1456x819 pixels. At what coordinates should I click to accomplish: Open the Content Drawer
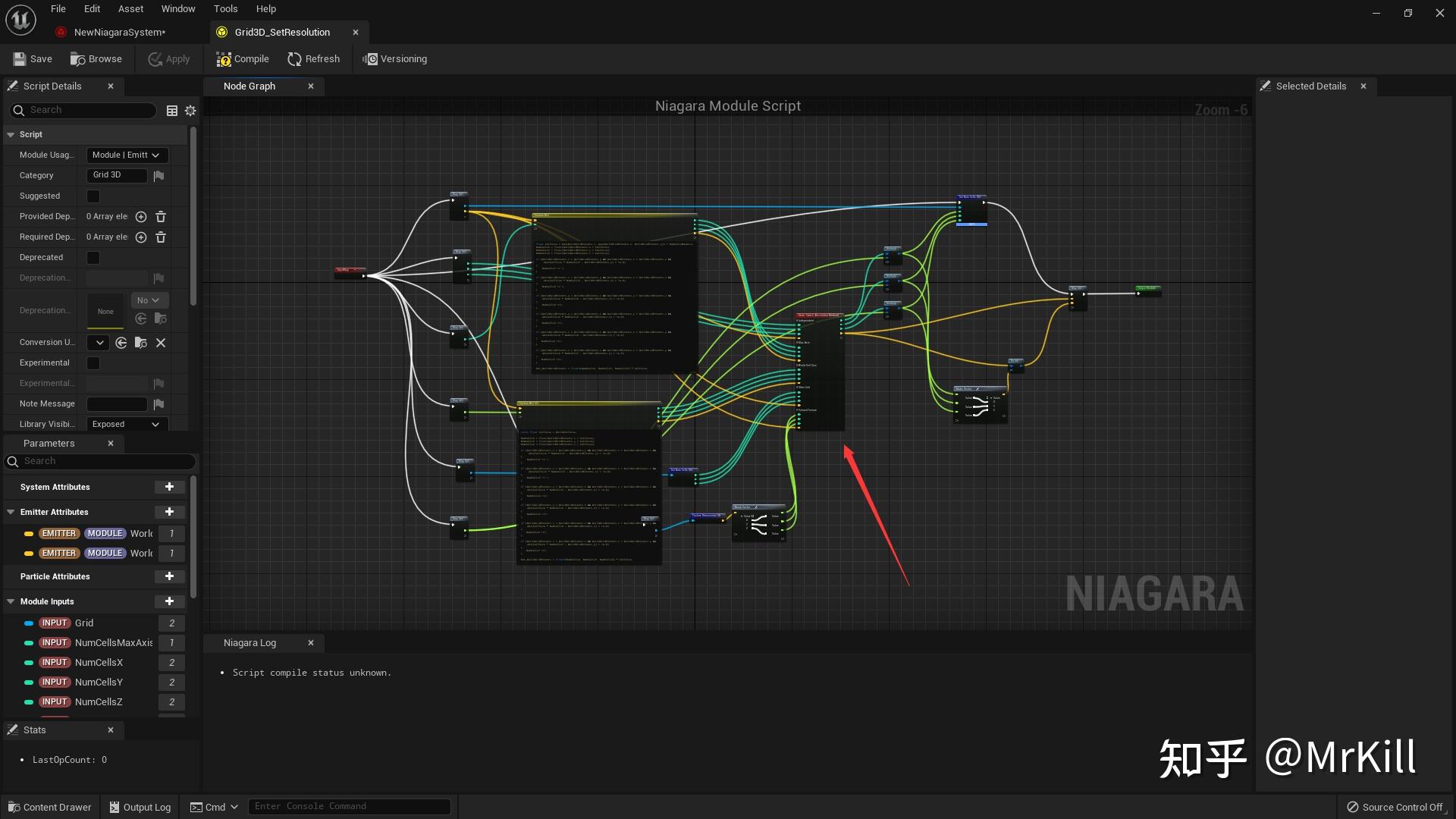49,807
